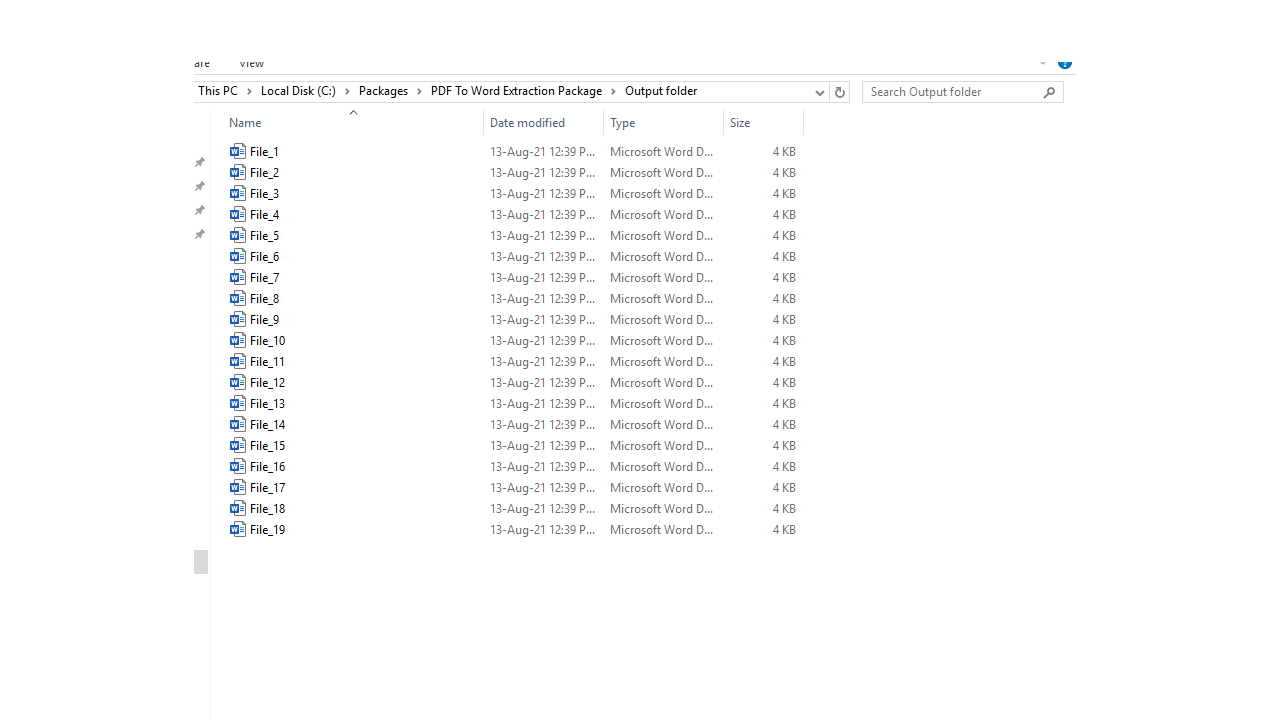Click the Word icon beside File_6
The image size is (1280, 720).
pos(237,256)
